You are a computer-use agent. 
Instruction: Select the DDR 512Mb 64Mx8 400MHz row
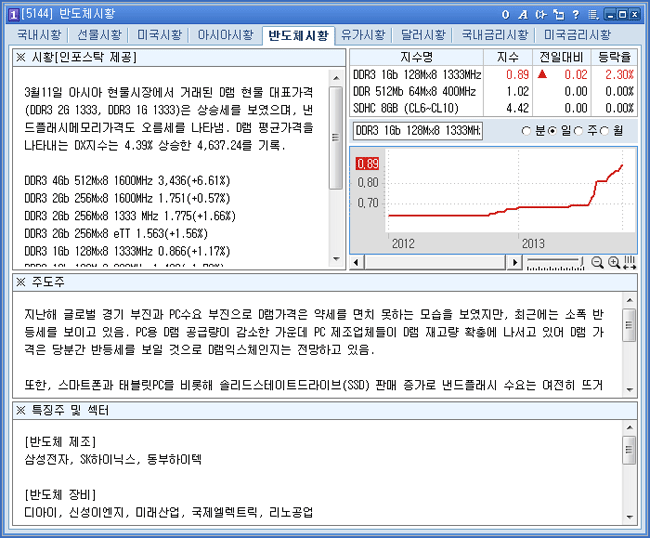pos(416,91)
